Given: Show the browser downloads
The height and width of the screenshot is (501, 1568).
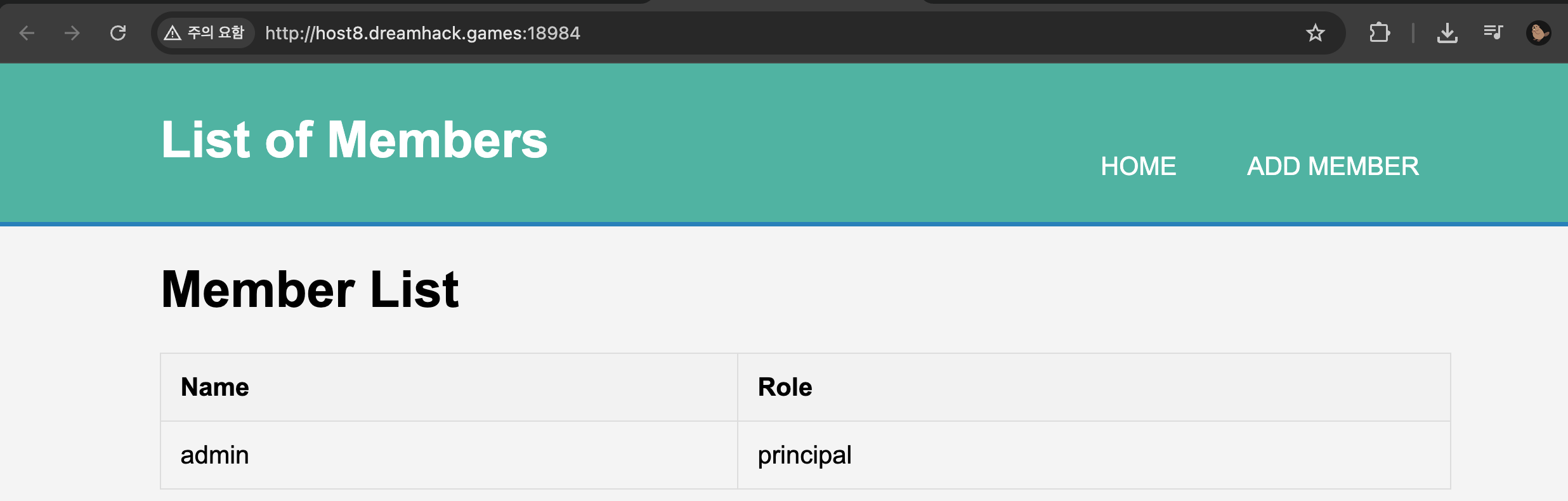Looking at the screenshot, I should pyautogui.click(x=1447, y=33).
